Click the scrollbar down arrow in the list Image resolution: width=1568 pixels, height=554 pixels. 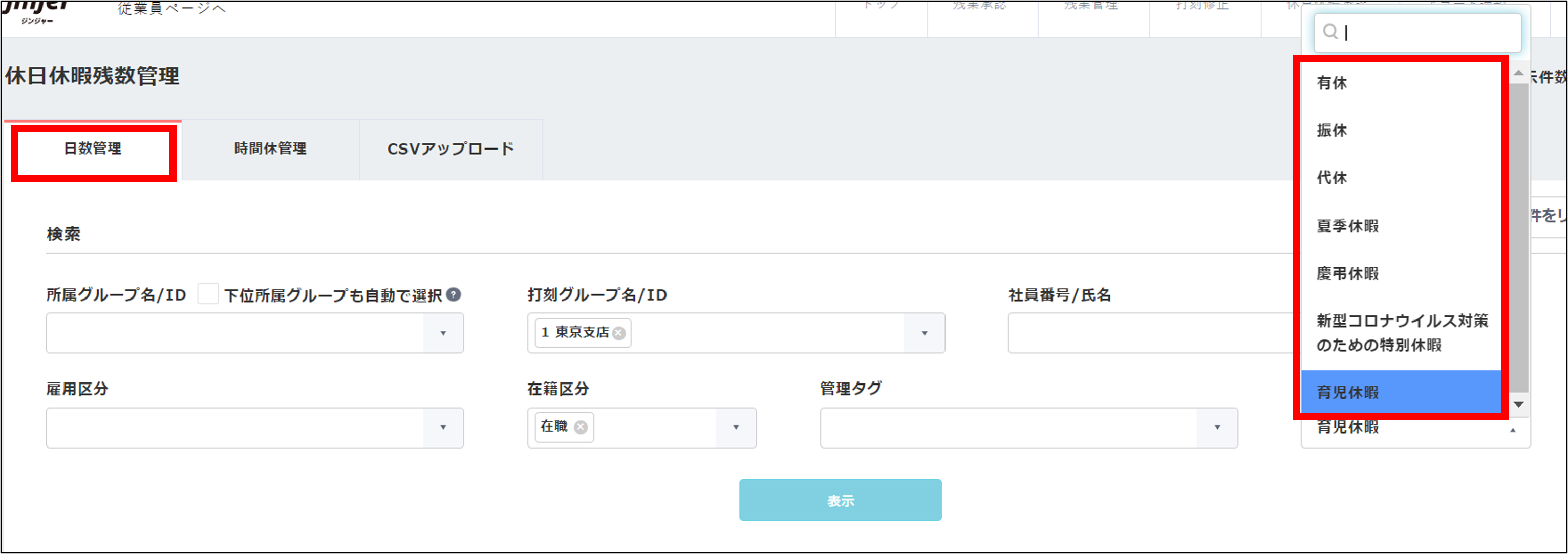click(x=1519, y=404)
